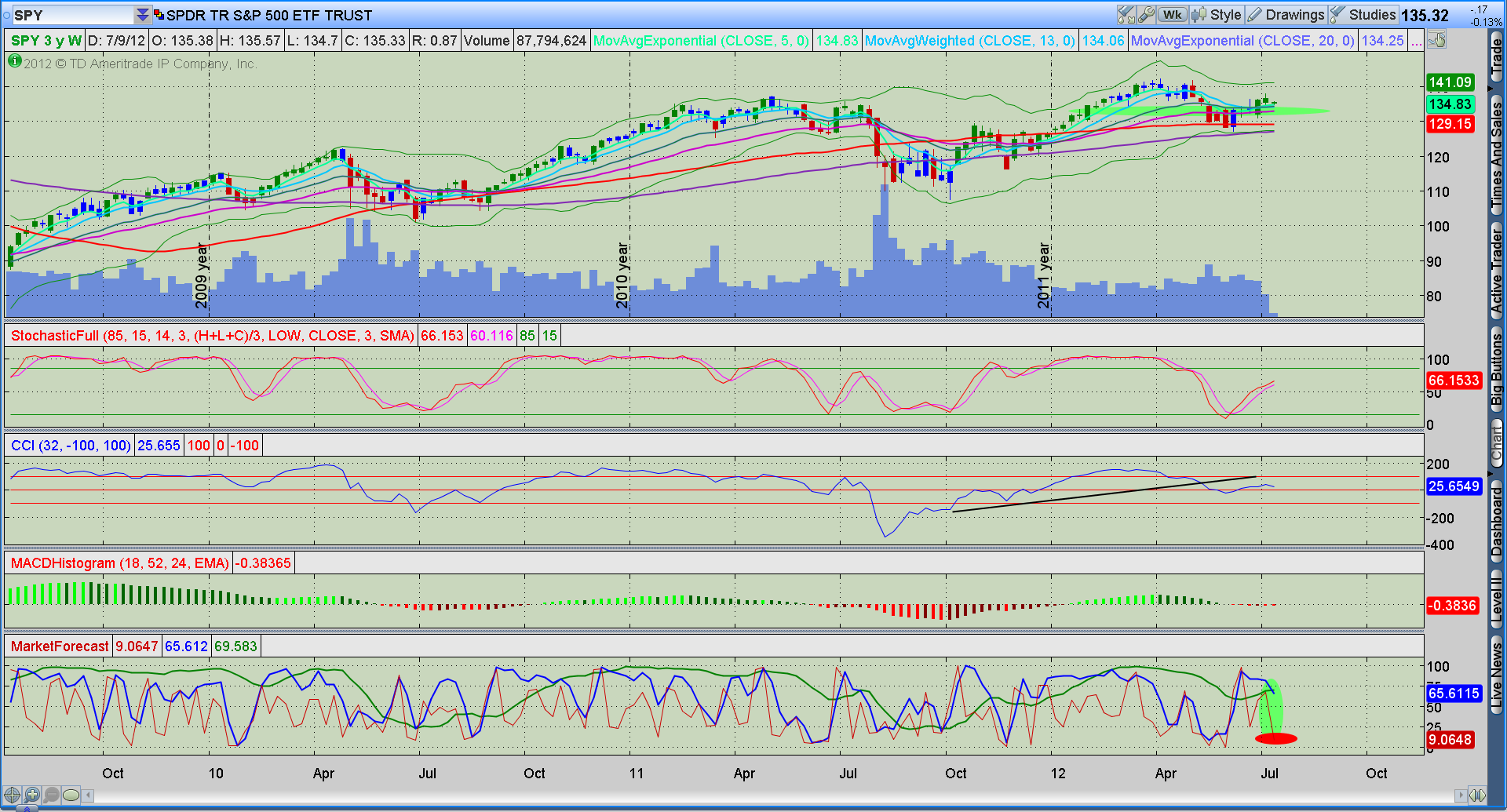1507x812 pixels.
Task: Open the Dashboard side tab
Action: (1497, 521)
